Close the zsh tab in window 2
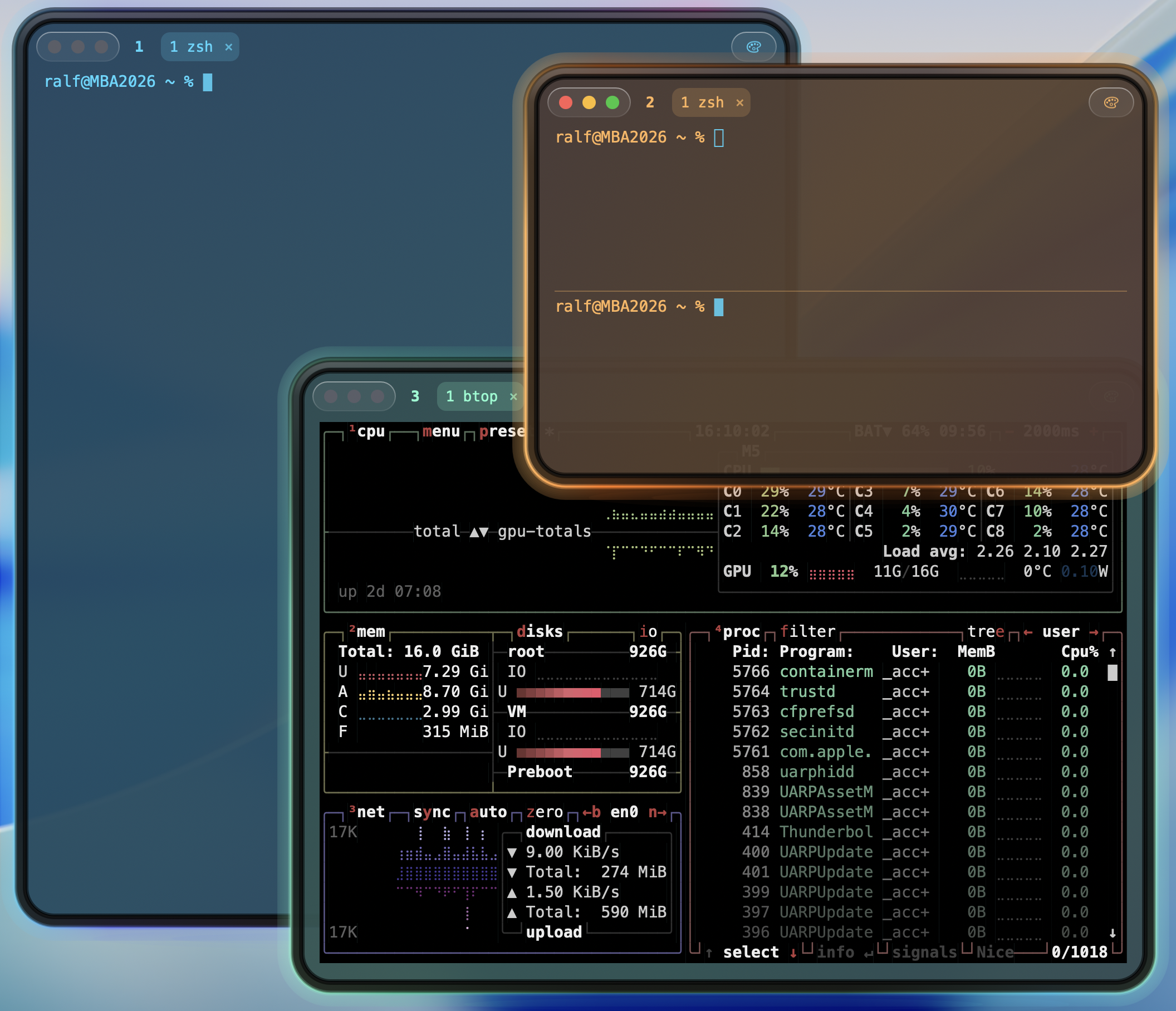The height and width of the screenshot is (1011, 1176). pos(739,102)
